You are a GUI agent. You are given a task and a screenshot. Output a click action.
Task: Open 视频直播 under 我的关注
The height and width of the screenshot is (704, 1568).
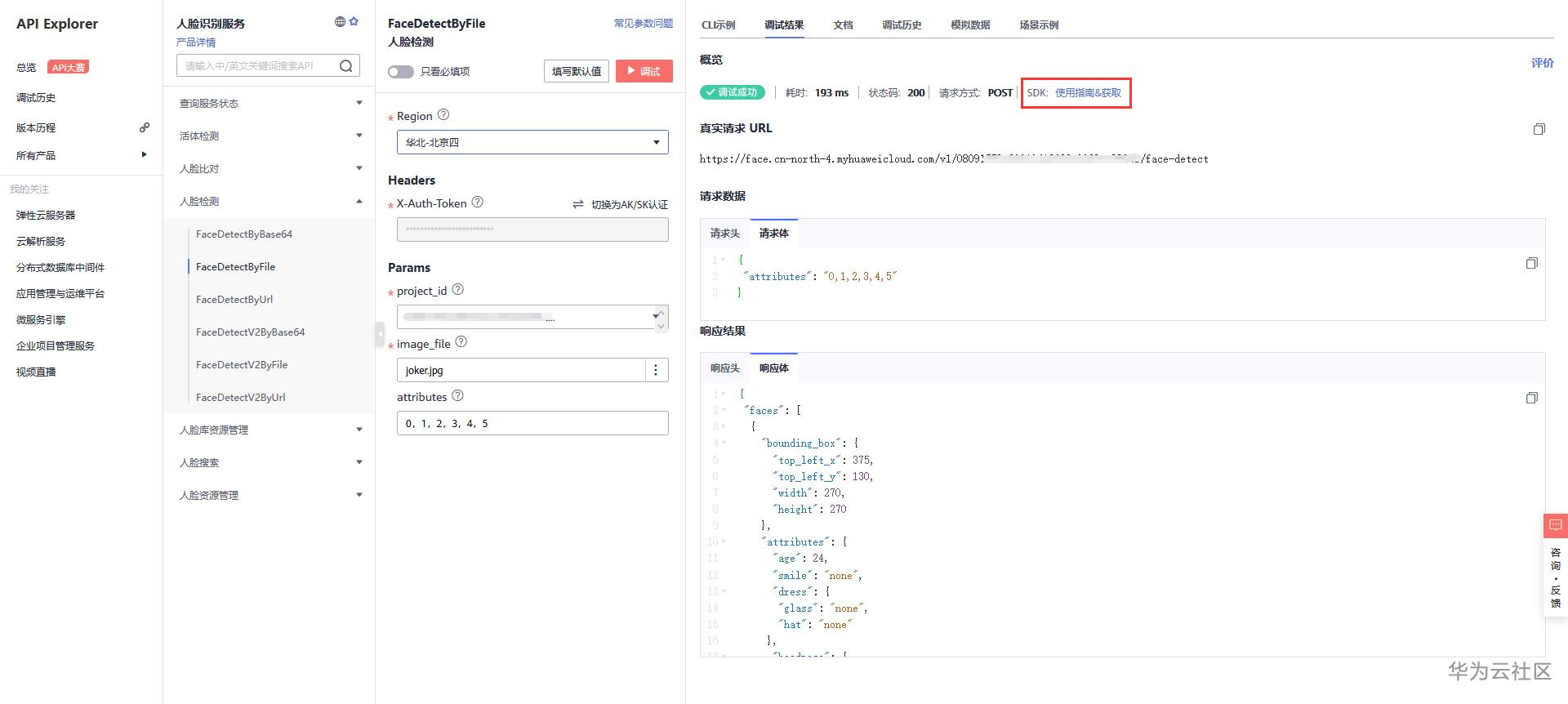(x=36, y=372)
